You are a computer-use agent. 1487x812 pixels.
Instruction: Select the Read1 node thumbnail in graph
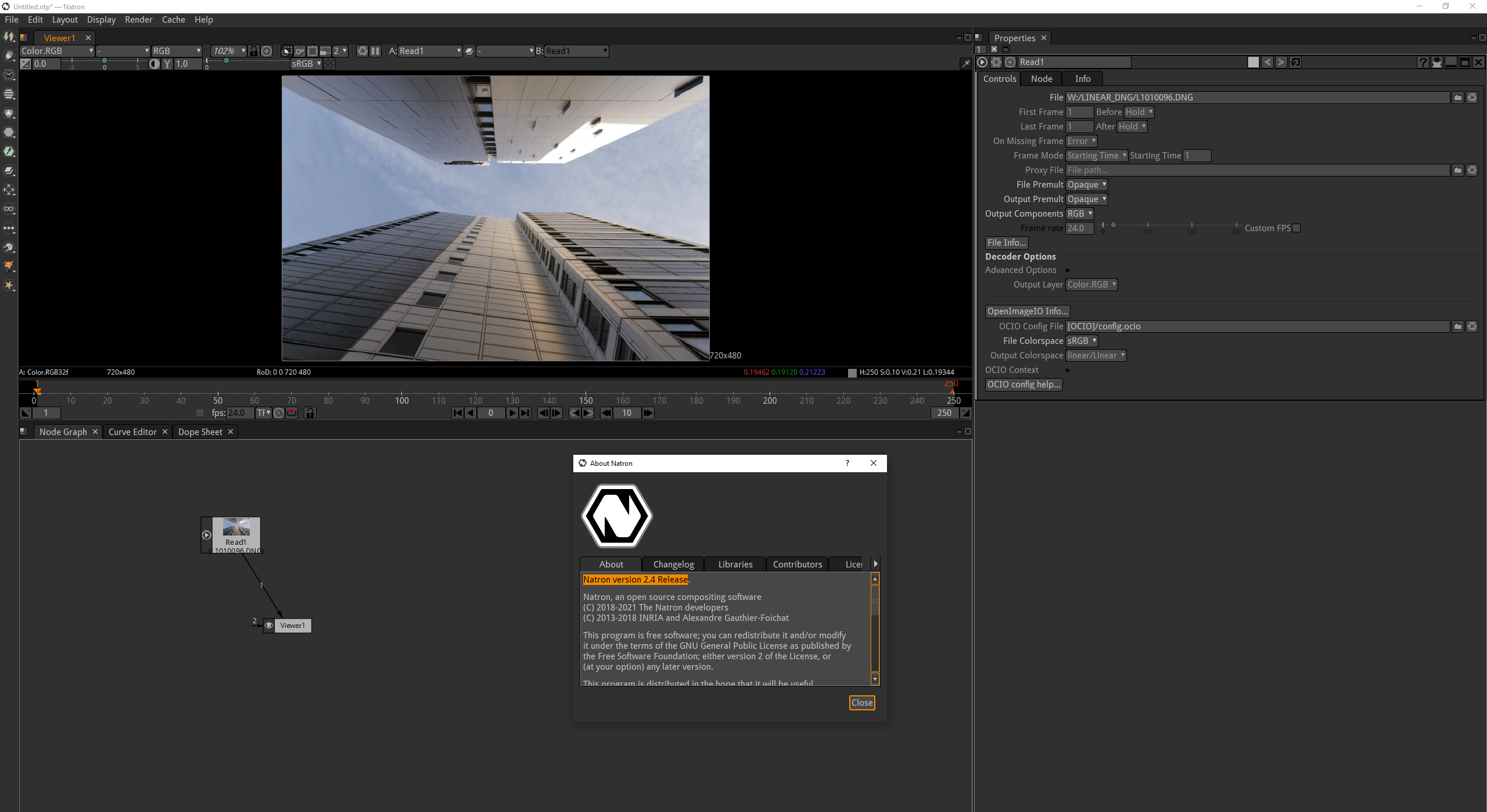pyautogui.click(x=236, y=527)
